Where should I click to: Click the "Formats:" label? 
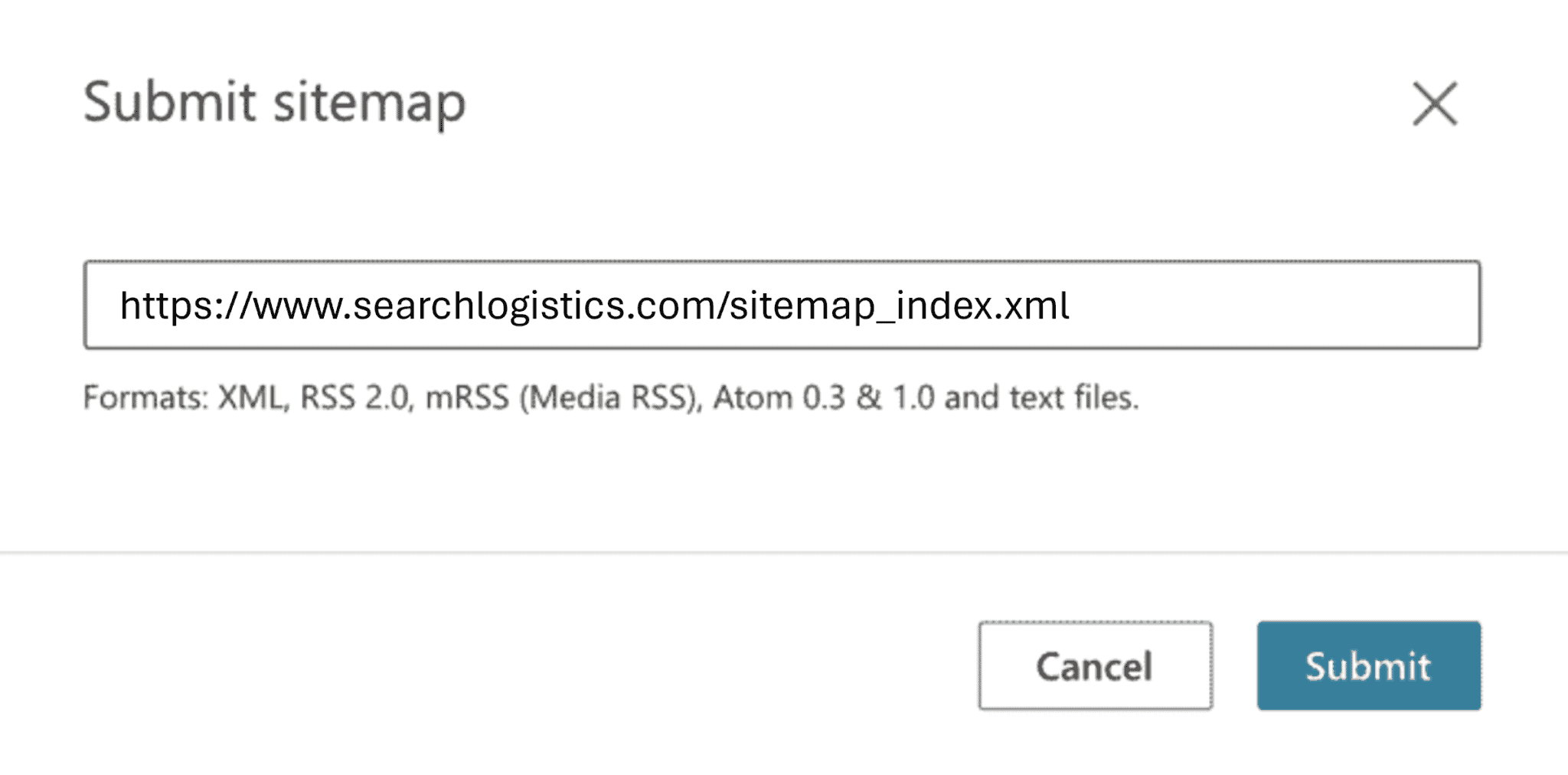pyautogui.click(x=145, y=398)
